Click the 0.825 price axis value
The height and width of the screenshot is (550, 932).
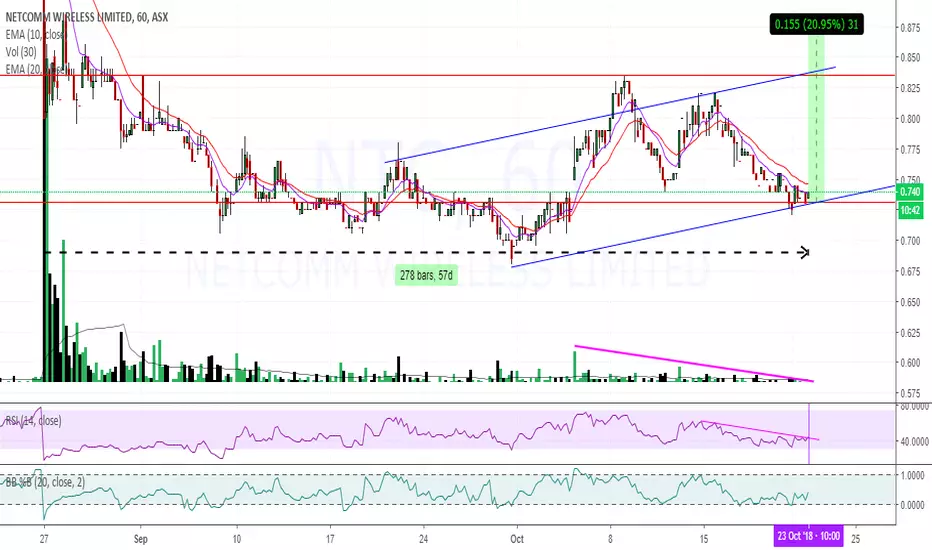911,88
